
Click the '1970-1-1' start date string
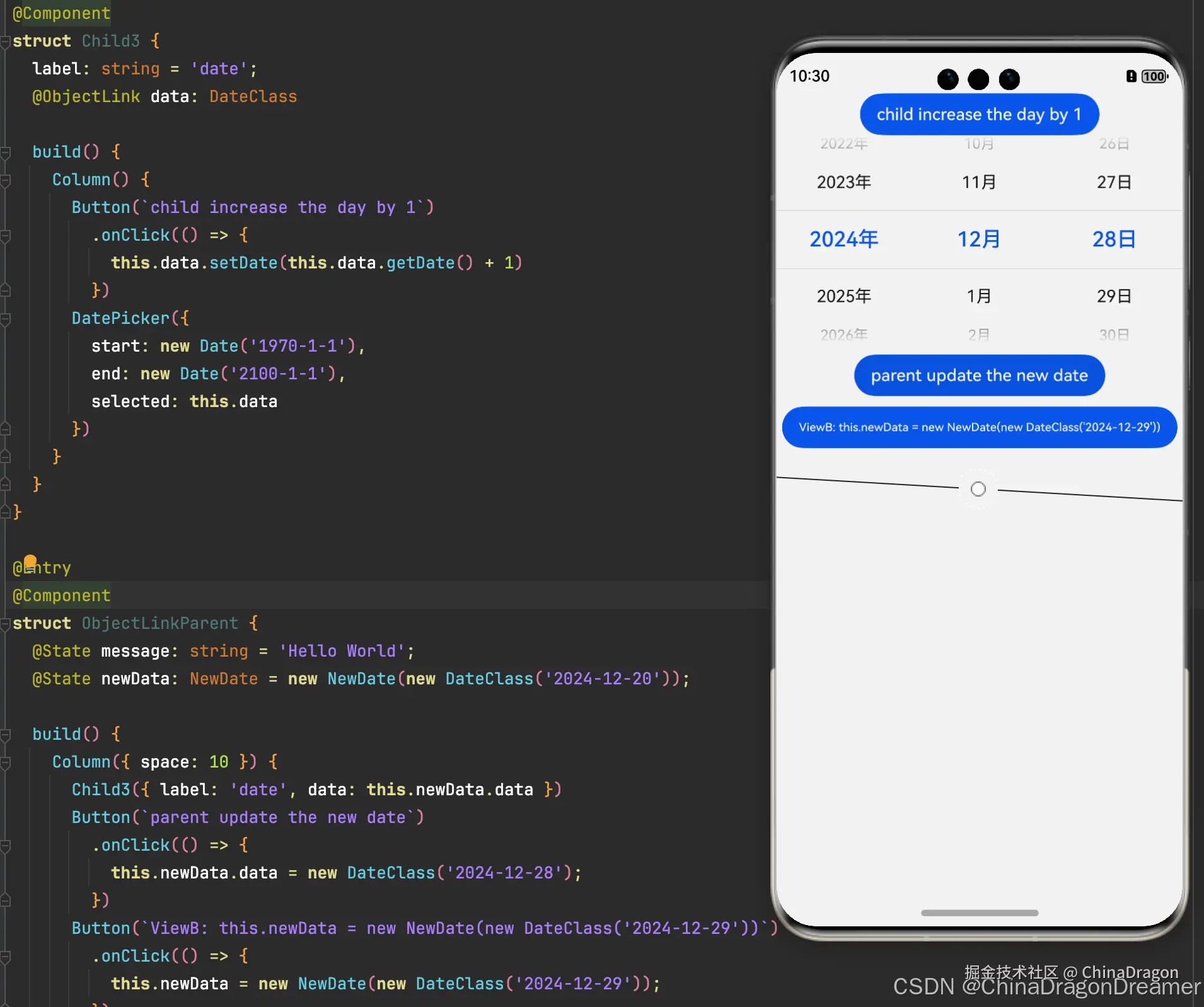click(298, 346)
